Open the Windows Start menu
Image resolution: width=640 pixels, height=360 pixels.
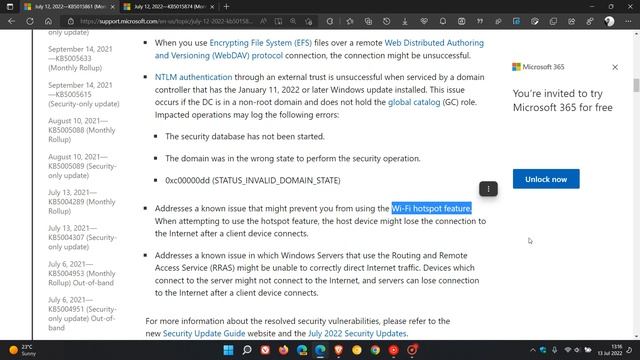coord(229,350)
